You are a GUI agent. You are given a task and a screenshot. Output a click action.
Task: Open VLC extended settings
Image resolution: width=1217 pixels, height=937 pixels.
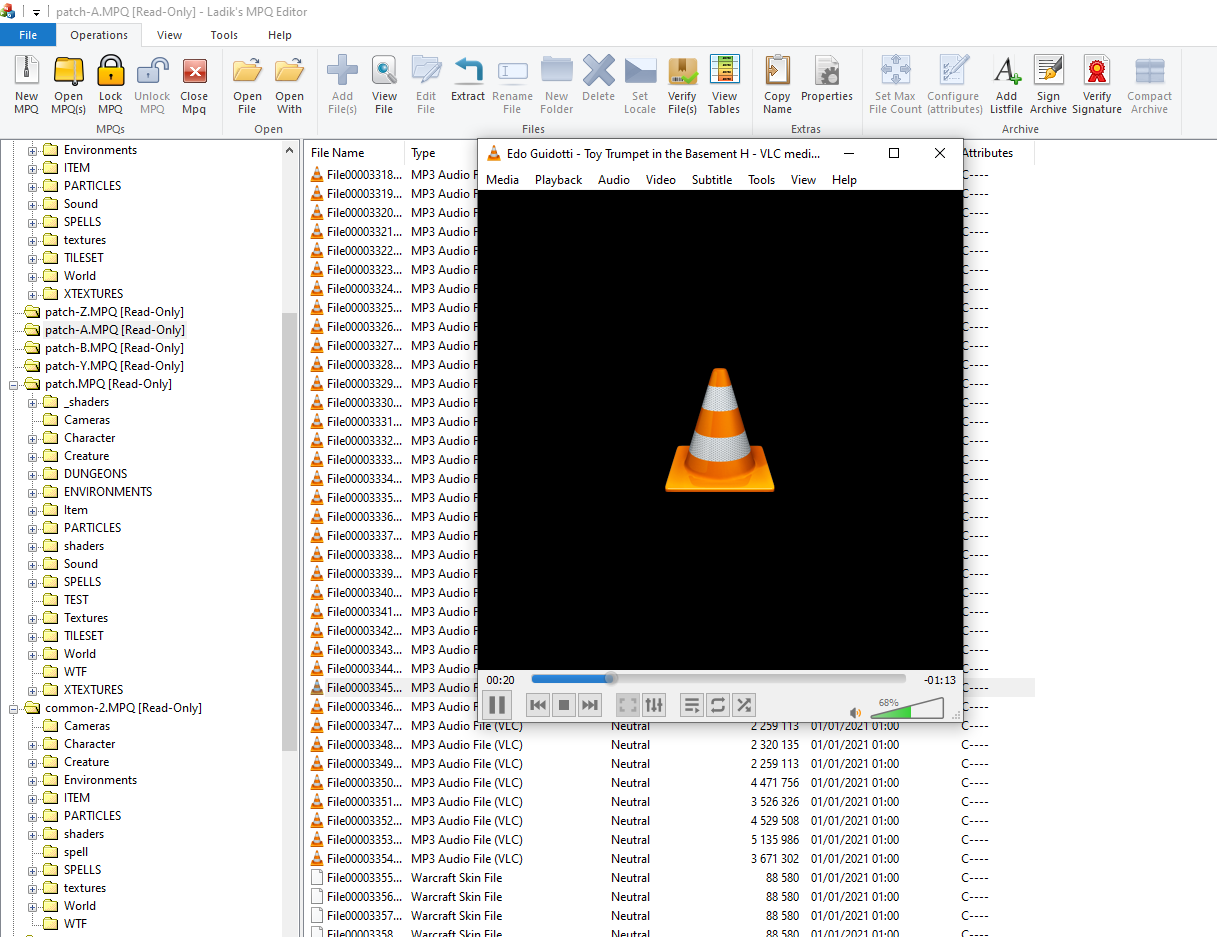pyautogui.click(x=654, y=705)
